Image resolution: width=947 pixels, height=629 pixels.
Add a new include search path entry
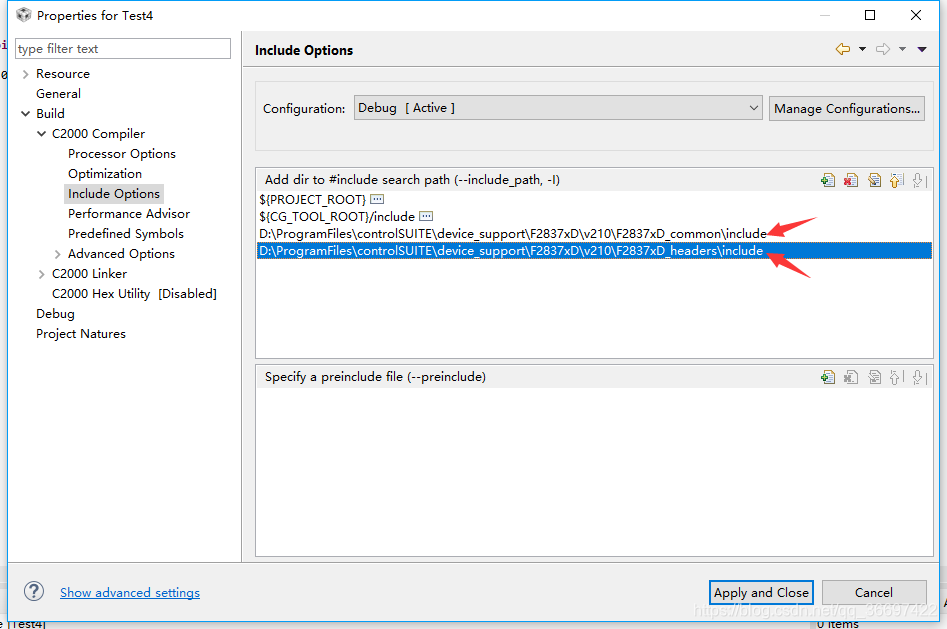[x=828, y=180]
